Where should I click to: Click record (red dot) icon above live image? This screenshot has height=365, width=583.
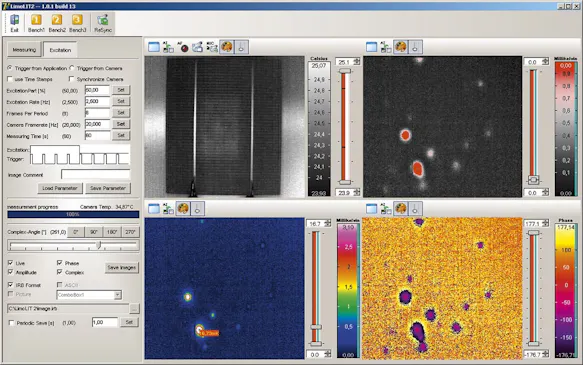pos(183,47)
